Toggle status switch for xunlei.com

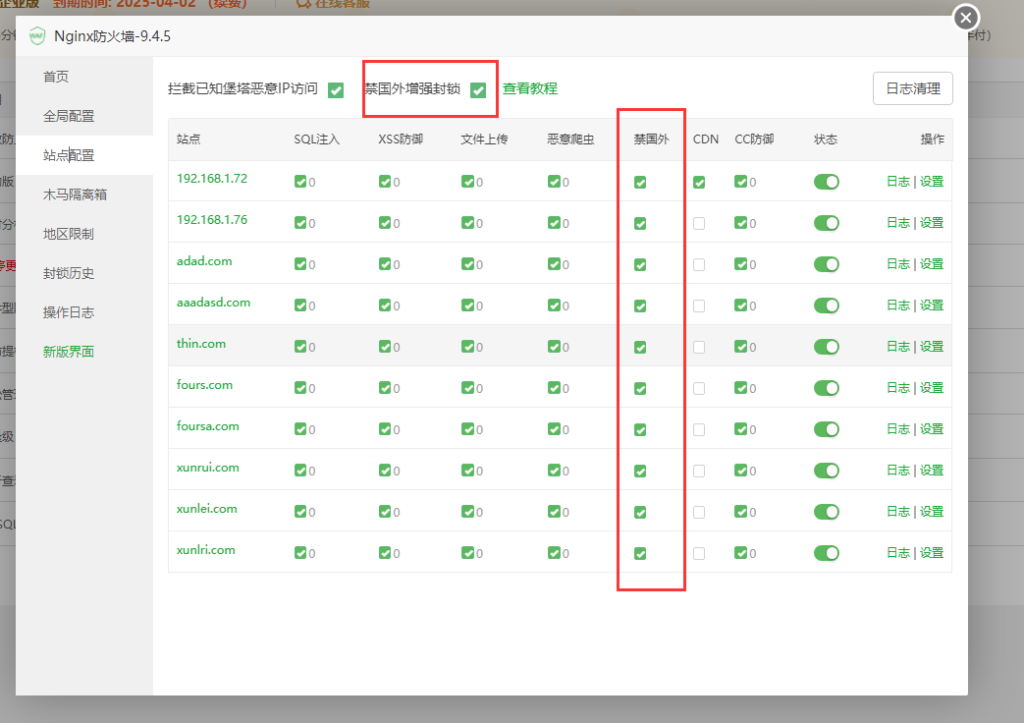coord(826,511)
